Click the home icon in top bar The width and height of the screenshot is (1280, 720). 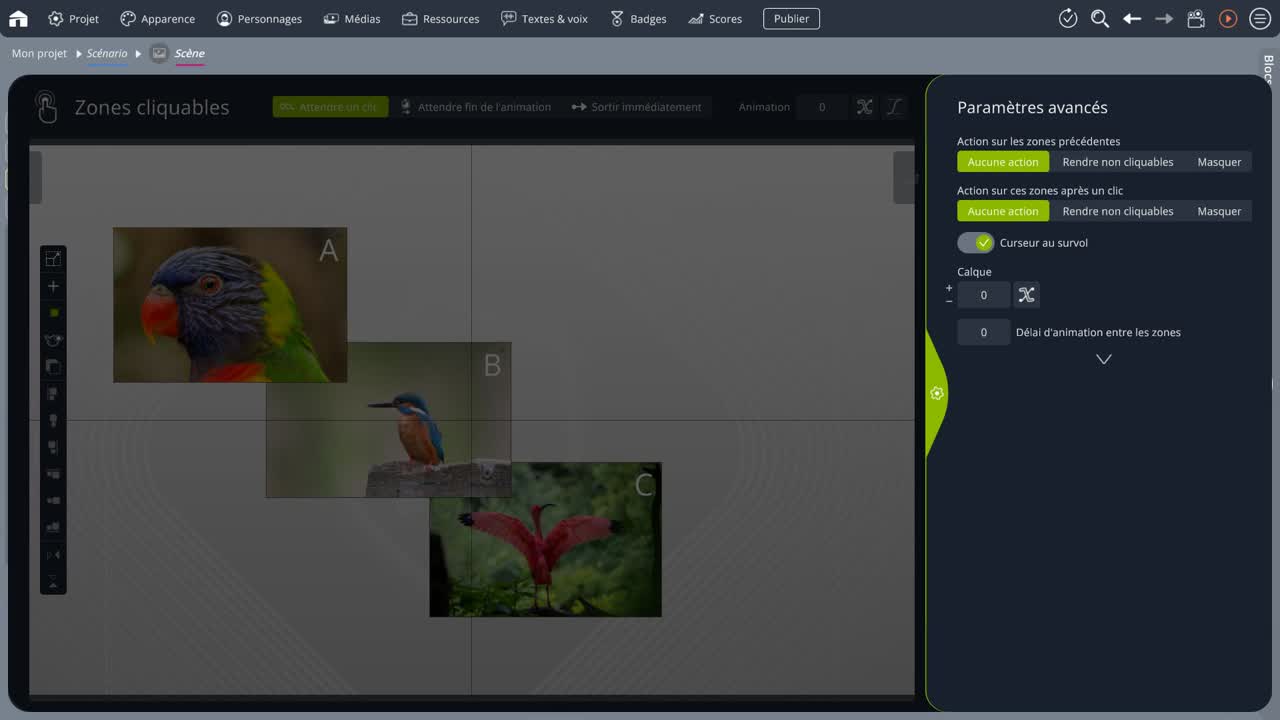tap(18, 18)
